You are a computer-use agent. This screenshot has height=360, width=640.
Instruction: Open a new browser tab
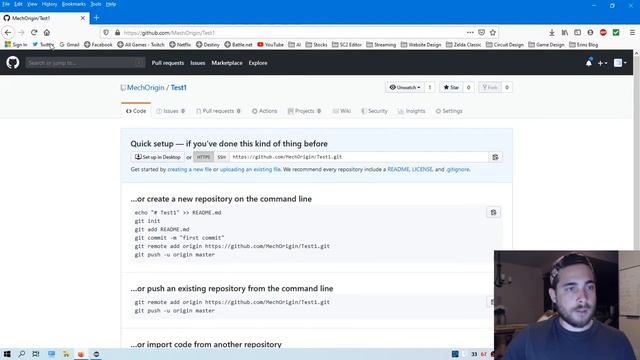point(96,18)
